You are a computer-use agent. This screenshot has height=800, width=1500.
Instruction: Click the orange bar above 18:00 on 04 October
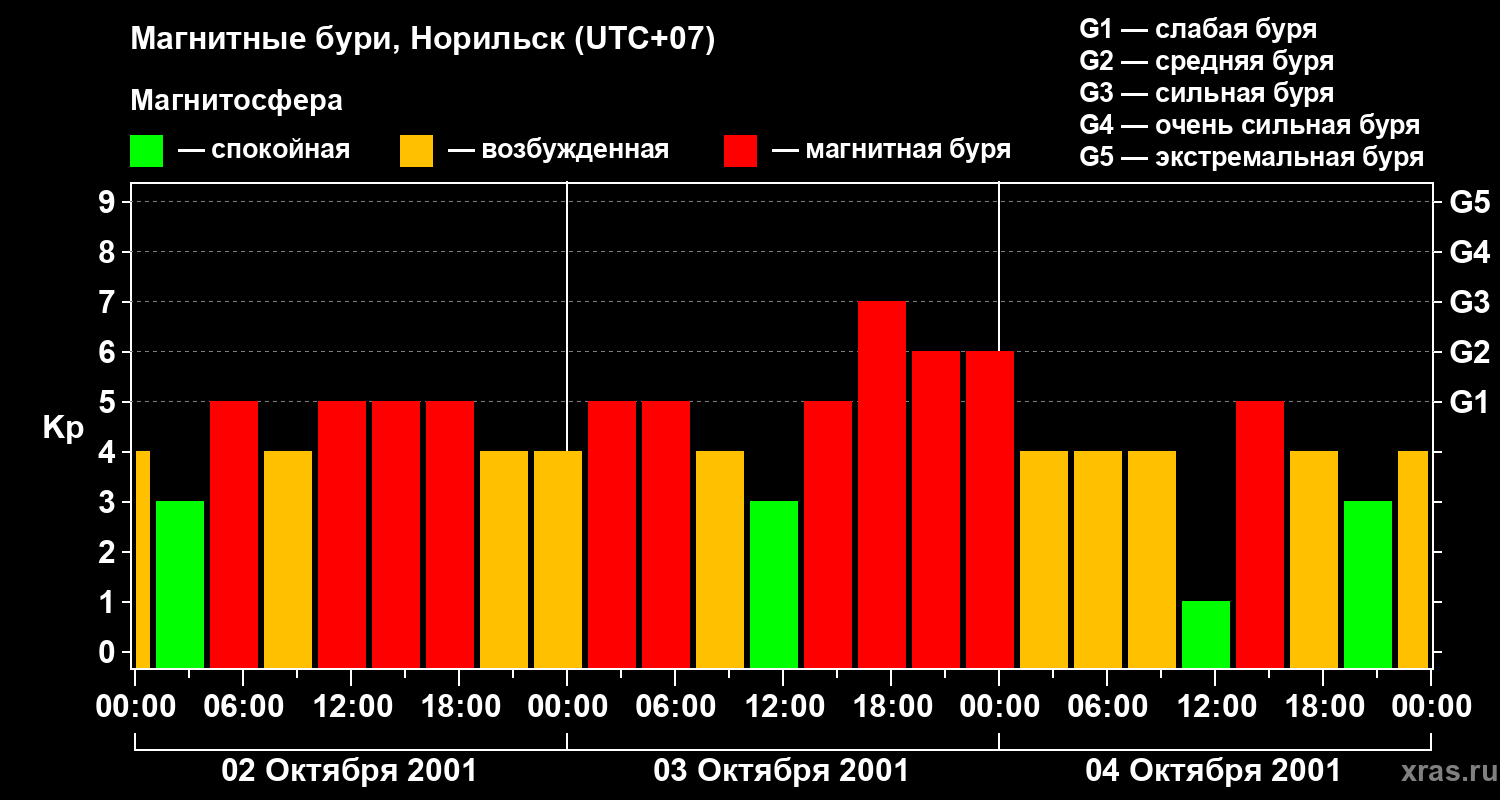tap(1314, 559)
